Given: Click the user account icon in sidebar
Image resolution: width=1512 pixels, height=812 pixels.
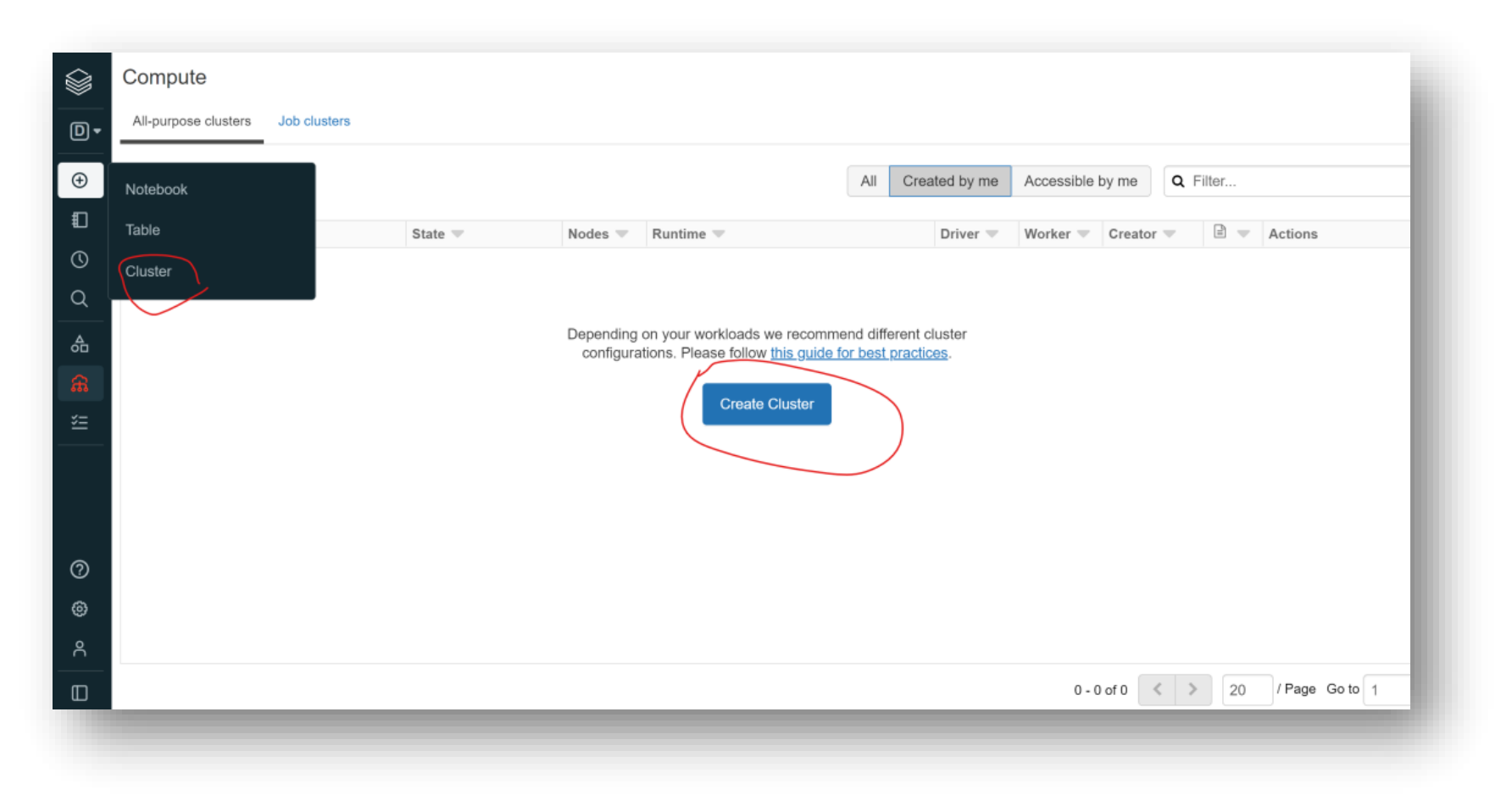Looking at the screenshot, I should (x=80, y=648).
